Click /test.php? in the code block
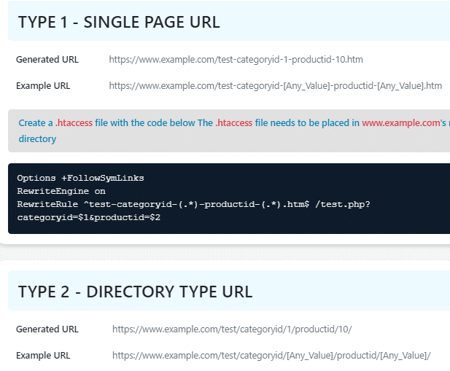 coord(343,204)
